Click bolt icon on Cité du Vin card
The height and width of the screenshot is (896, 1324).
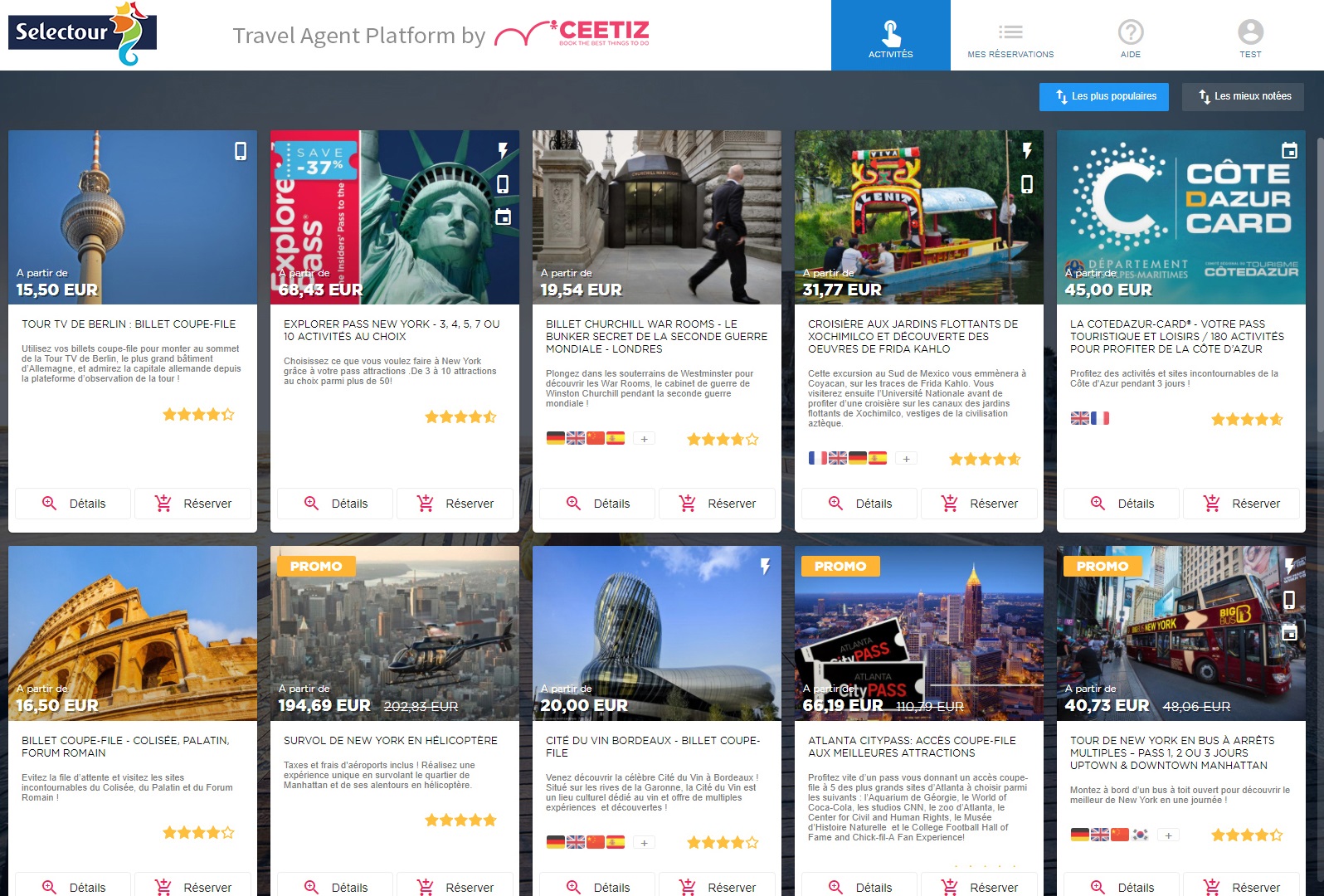click(x=765, y=567)
